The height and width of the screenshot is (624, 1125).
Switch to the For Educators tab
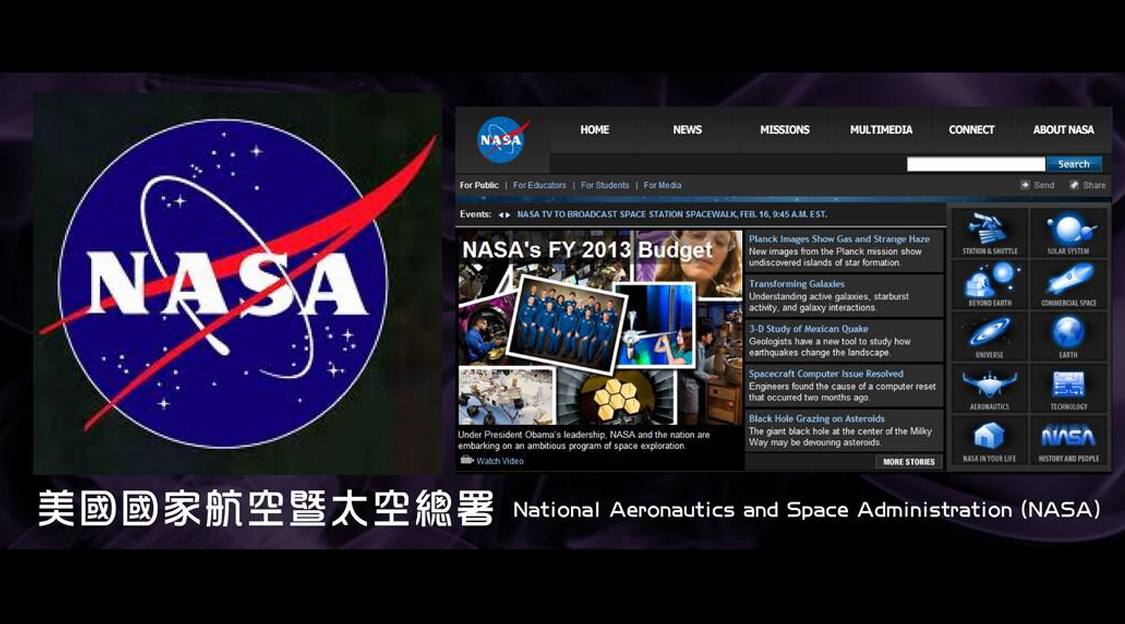click(x=540, y=185)
